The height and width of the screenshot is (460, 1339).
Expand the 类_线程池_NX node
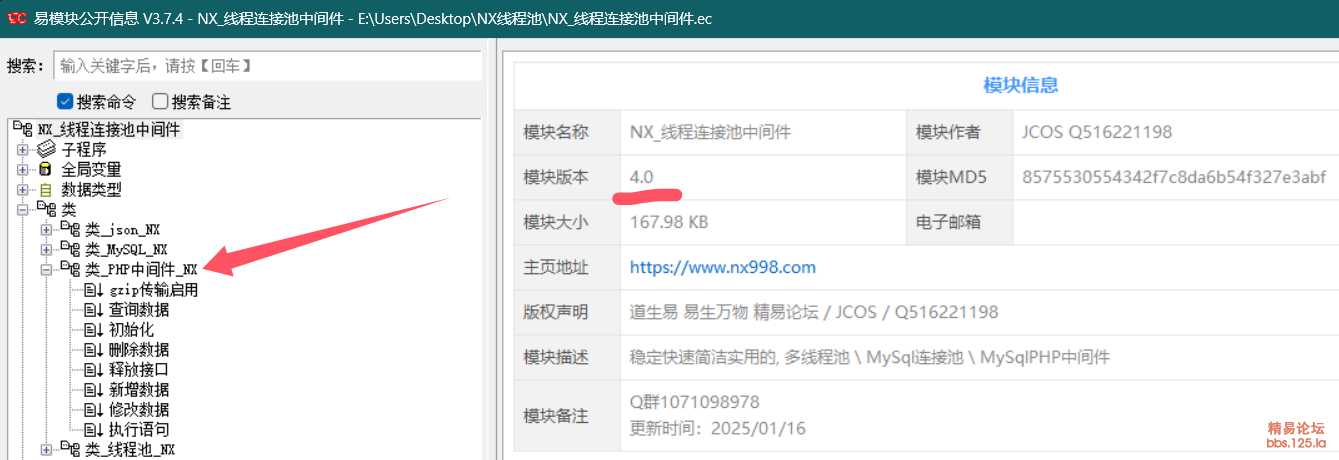[x=46, y=450]
